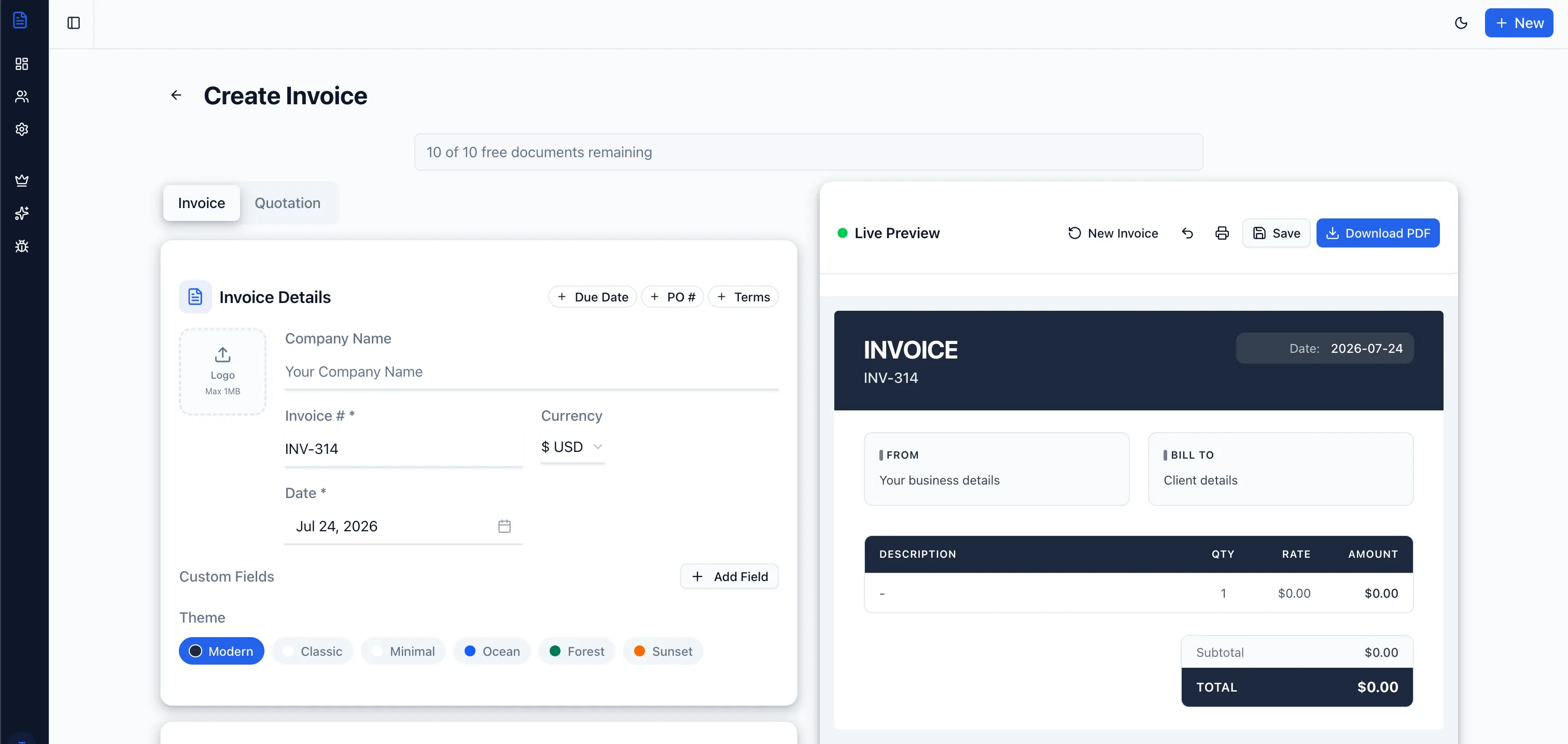Upload a logo via the upload box
The width and height of the screenshot is (1568, 744).
(223, 371)
